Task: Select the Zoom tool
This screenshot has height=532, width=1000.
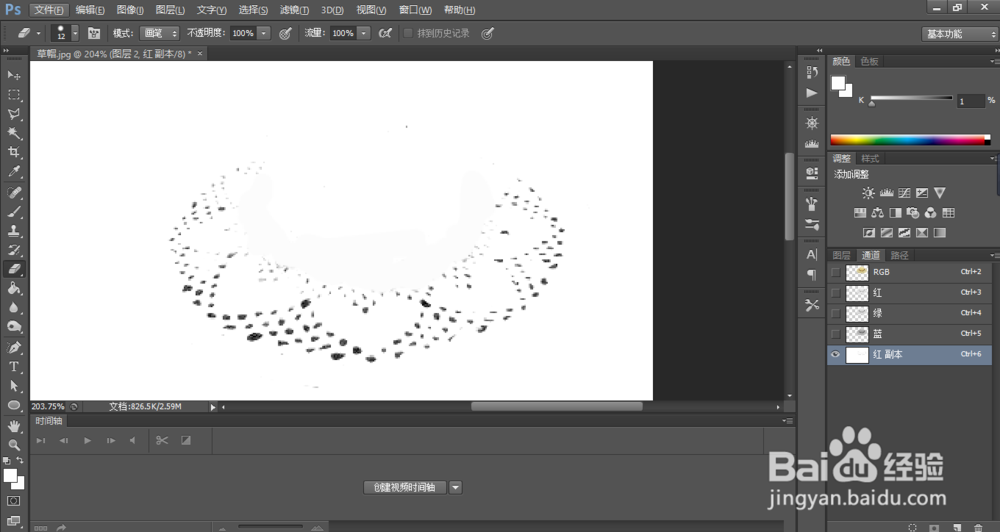Action: 13,445
